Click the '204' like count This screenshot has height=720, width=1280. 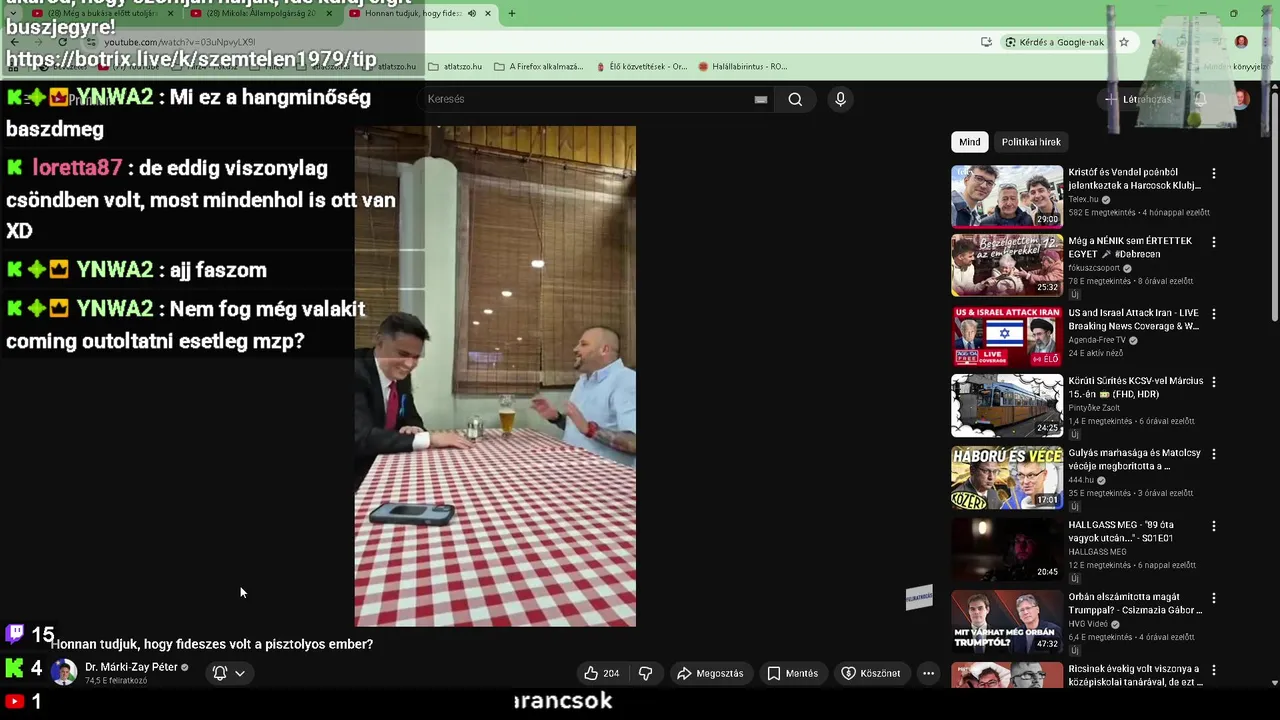611,673
